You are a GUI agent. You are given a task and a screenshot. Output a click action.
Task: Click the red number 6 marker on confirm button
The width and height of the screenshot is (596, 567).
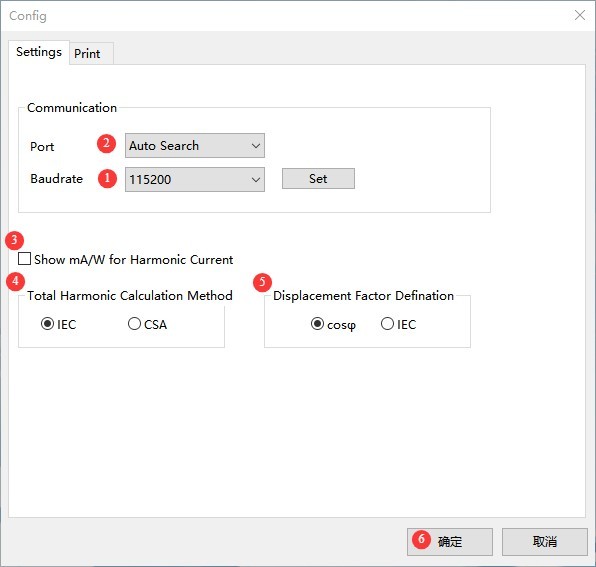tap(421, 539)
